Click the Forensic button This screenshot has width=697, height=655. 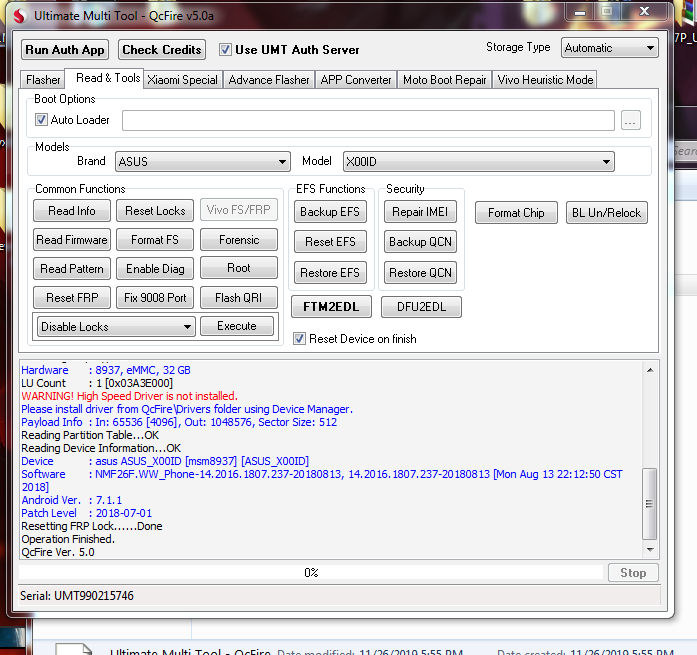click(239, 240)
